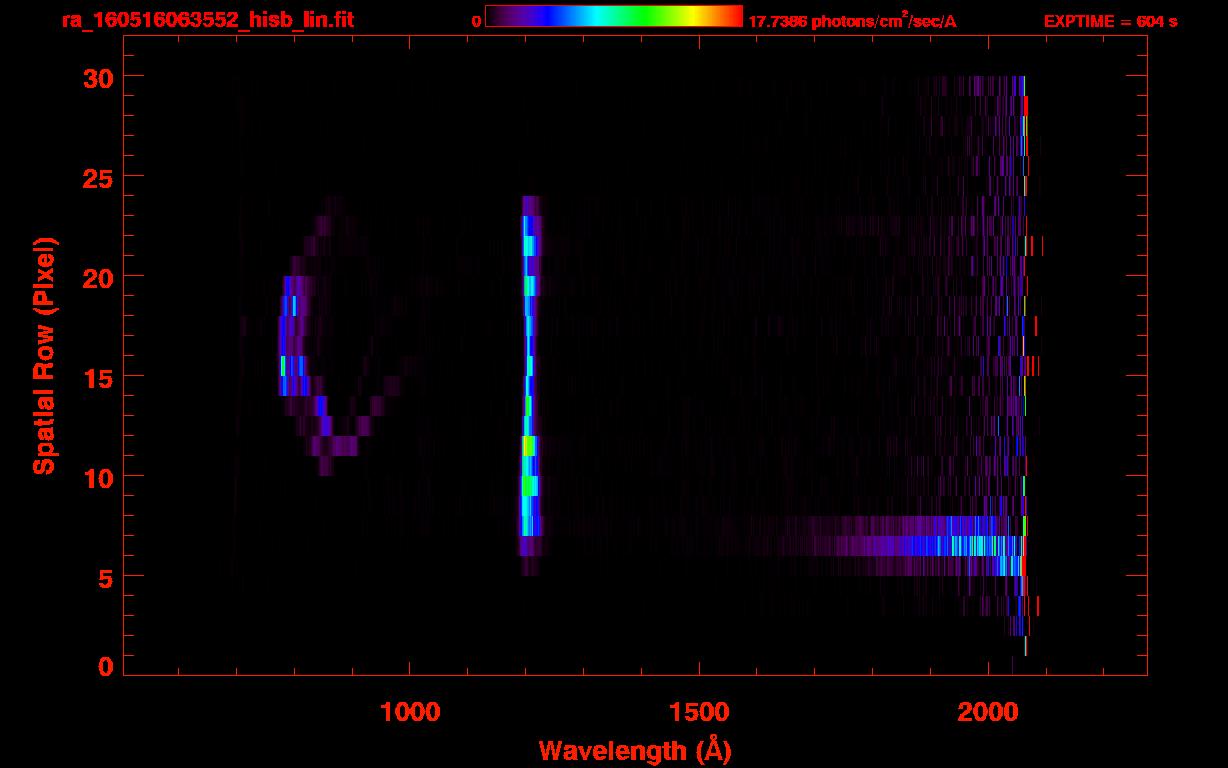Click the 25 spatial row tick label
This screenshot has width=1228, height=768.
pyautogui.click(x=96, y=177)
